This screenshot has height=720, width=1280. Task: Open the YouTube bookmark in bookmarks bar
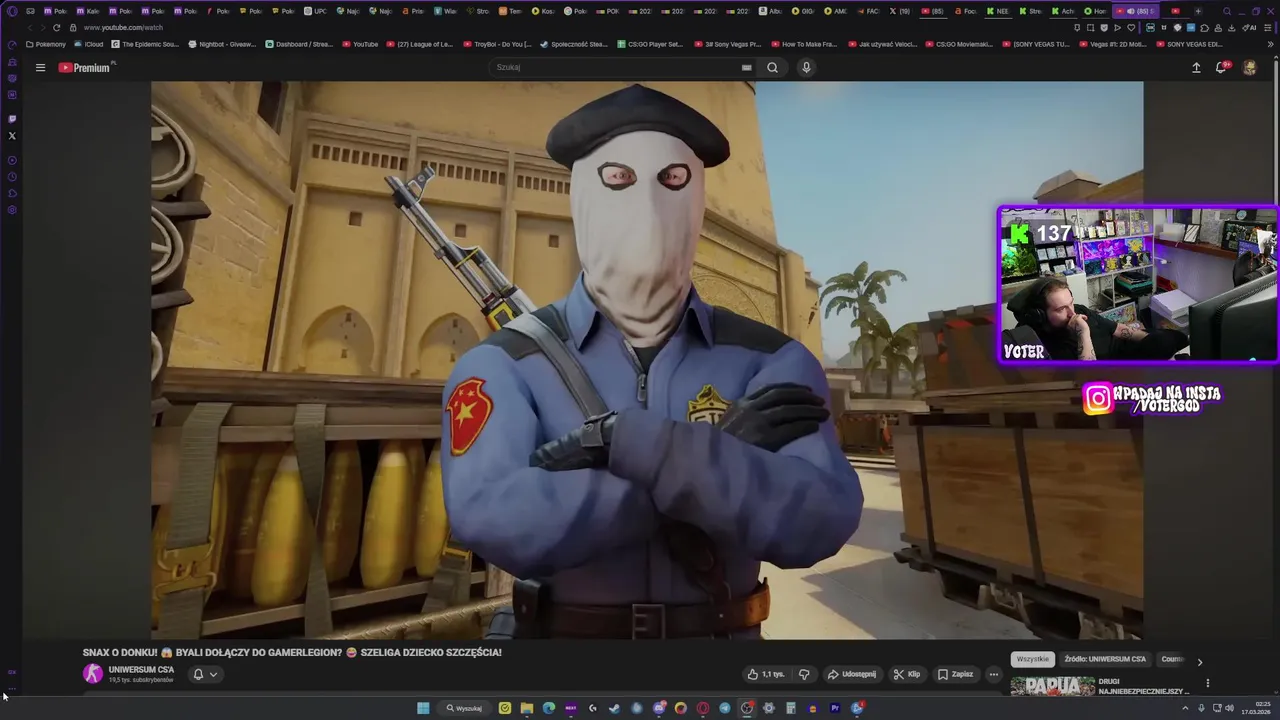coord(360,44)
